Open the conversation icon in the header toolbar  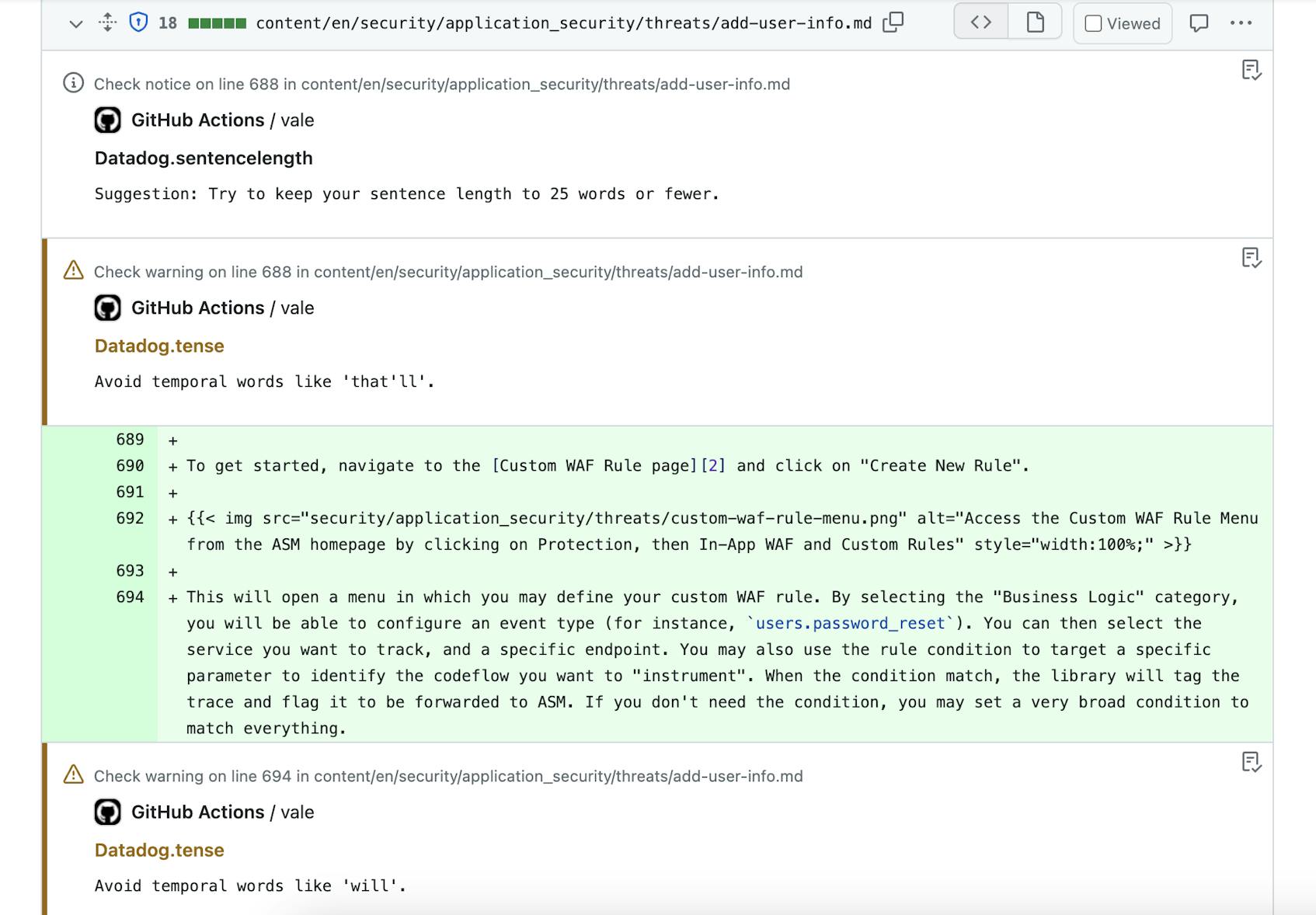click(x=1199, y=23)
